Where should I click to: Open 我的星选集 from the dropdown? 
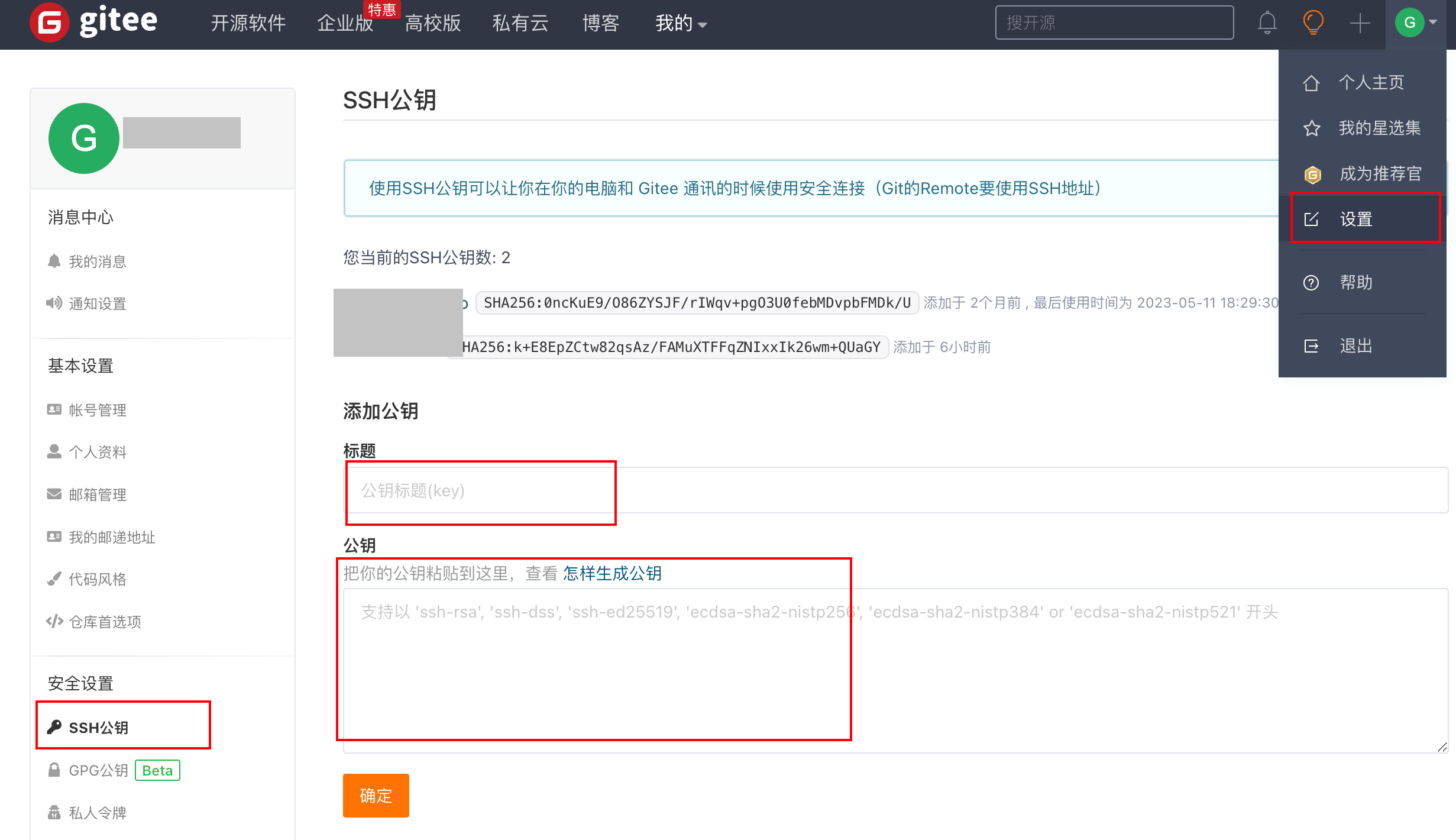[x=1379, y=128]
